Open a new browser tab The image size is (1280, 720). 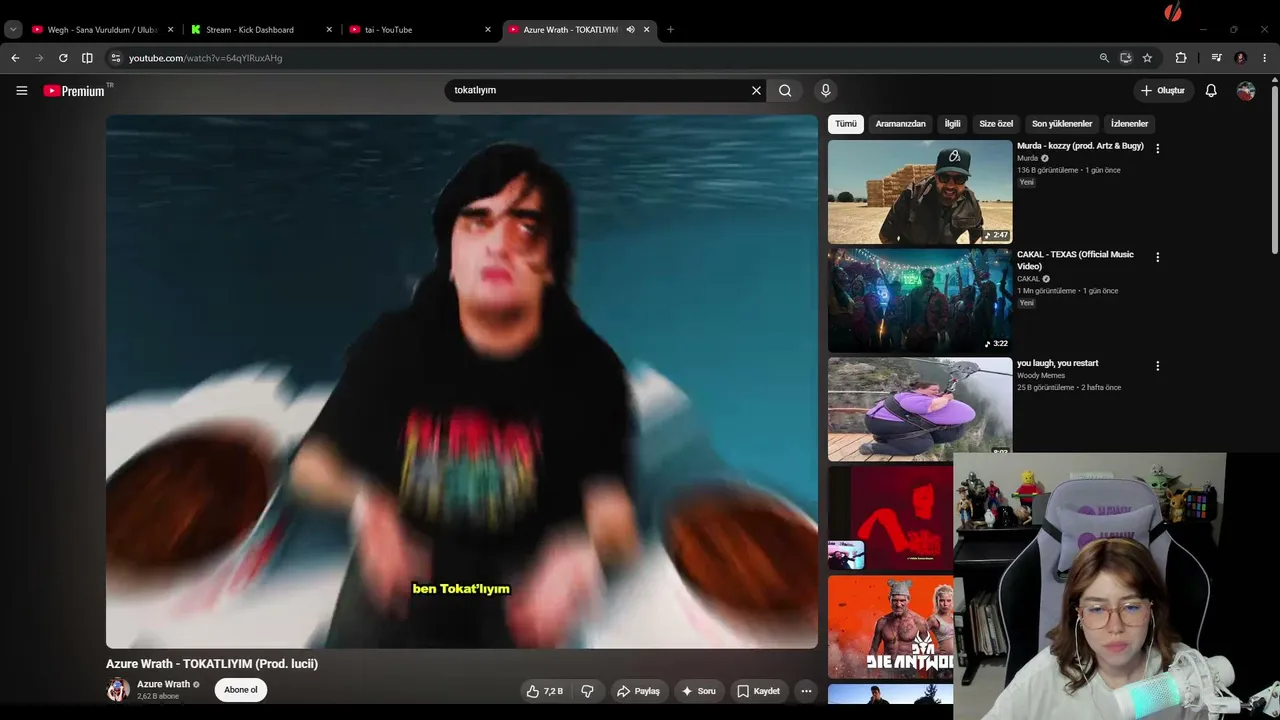point(670,30)
